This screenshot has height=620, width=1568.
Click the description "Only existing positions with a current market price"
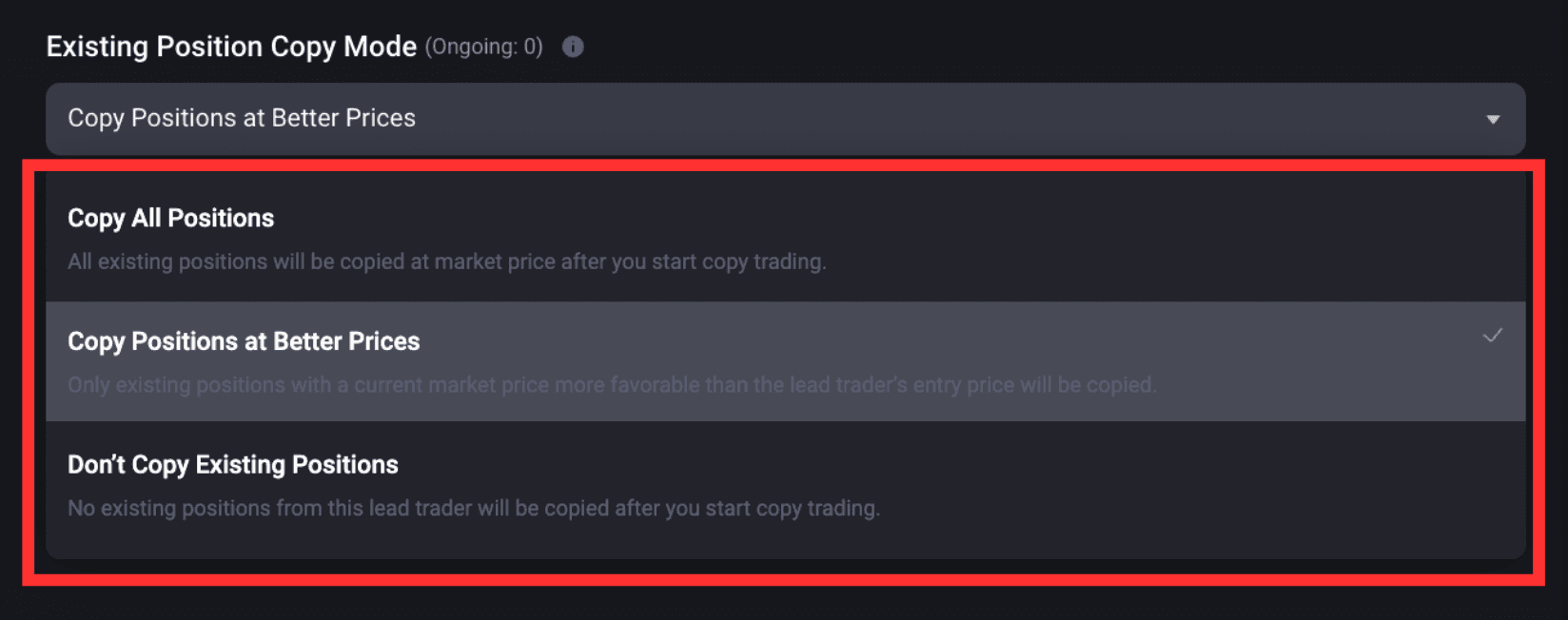[612, 385]
